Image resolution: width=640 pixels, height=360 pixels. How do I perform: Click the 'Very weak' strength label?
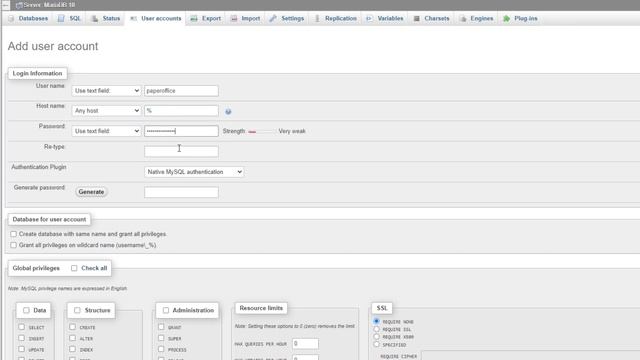tap(292, 131)
